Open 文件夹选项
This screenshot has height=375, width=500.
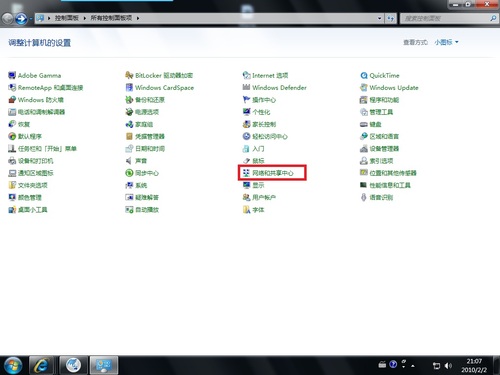click(x=28, y=185)
